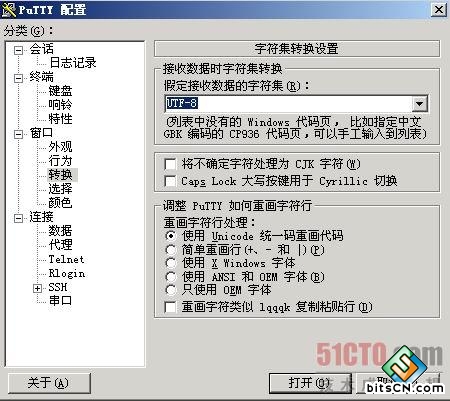450x401 pixels.
Task: Click the 关于(A) button
Action: coord(49,383)
